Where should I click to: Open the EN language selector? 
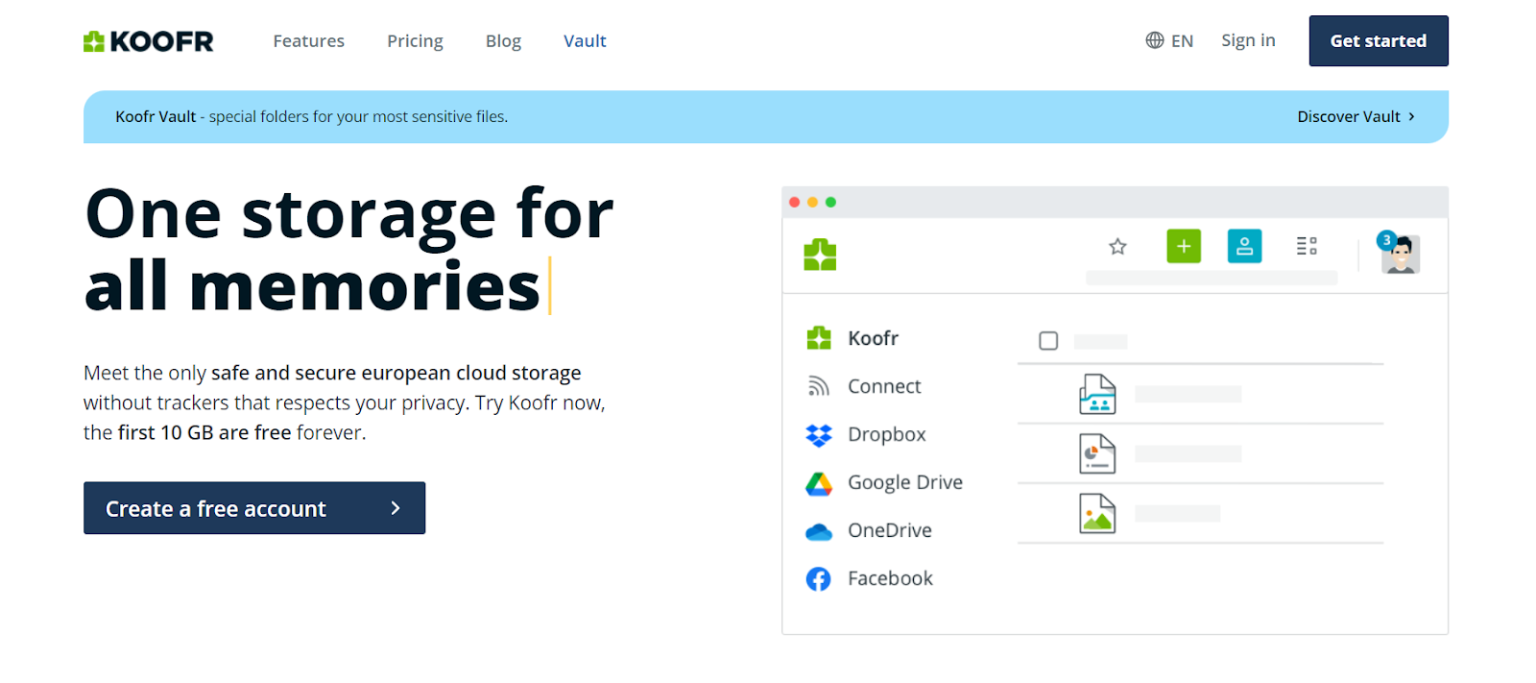pyautogui.click(x=1170, y=40)
